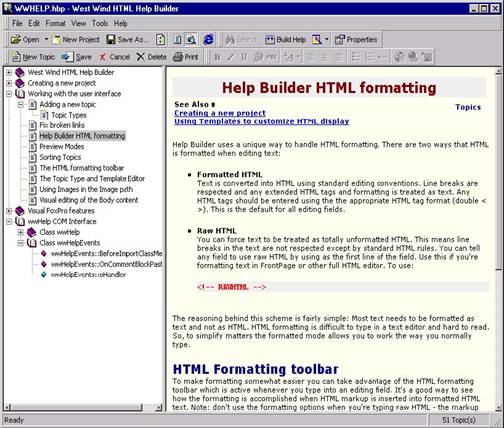
Task: Click the Topics link
Action: tap(468, 107)
